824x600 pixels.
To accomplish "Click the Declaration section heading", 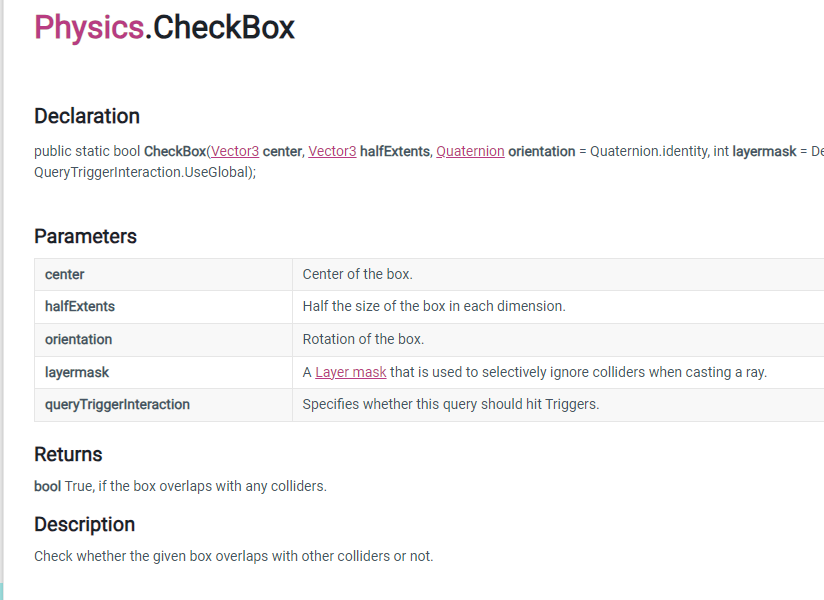I will [x=87, y=116].
